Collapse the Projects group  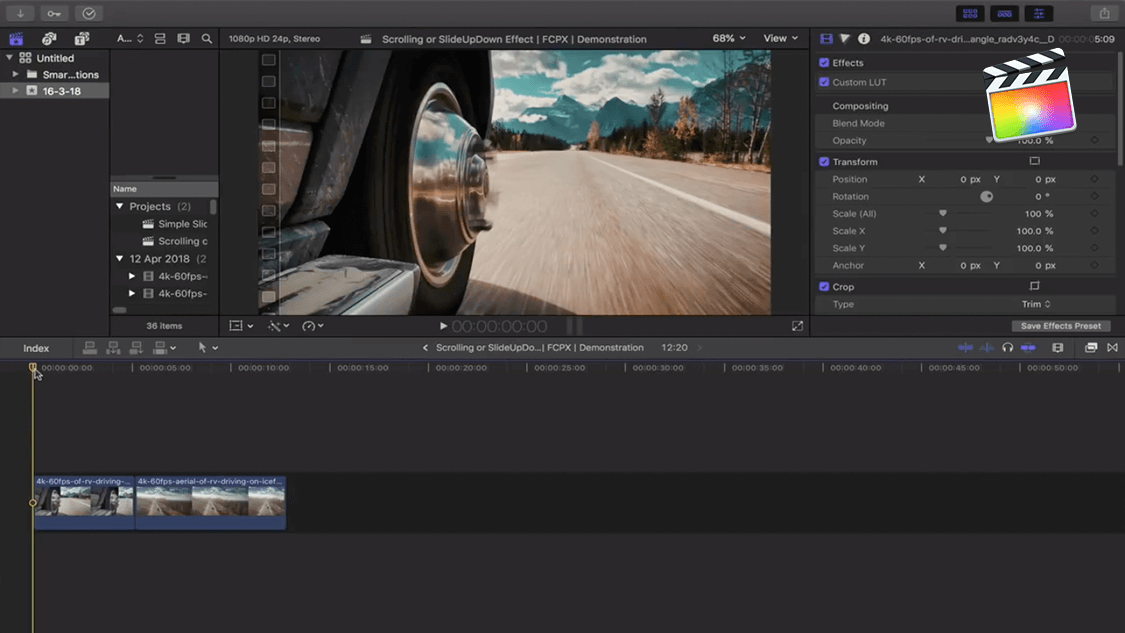click(120, 206)
